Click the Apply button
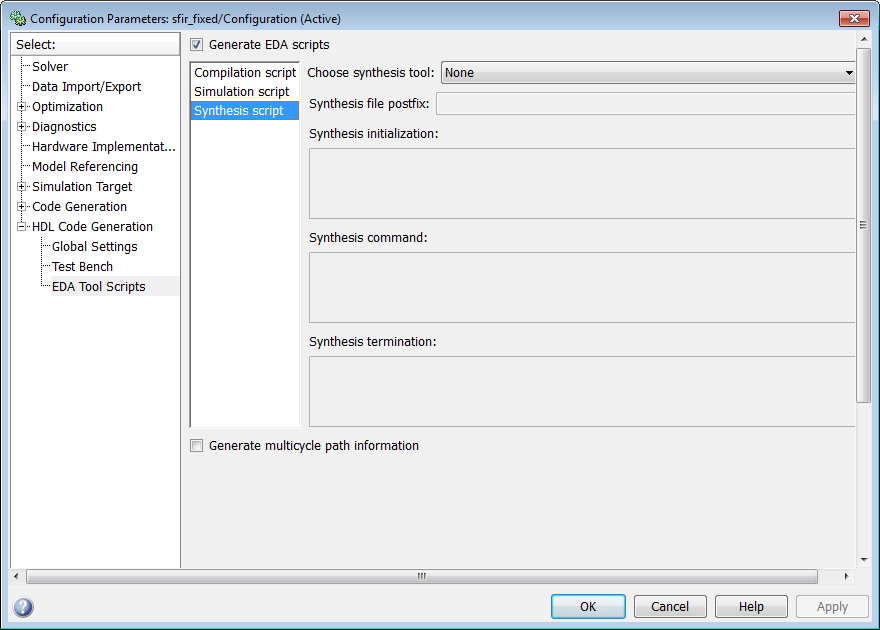The width and height of the screenshot is (880, 630). (x=832, y=606)
